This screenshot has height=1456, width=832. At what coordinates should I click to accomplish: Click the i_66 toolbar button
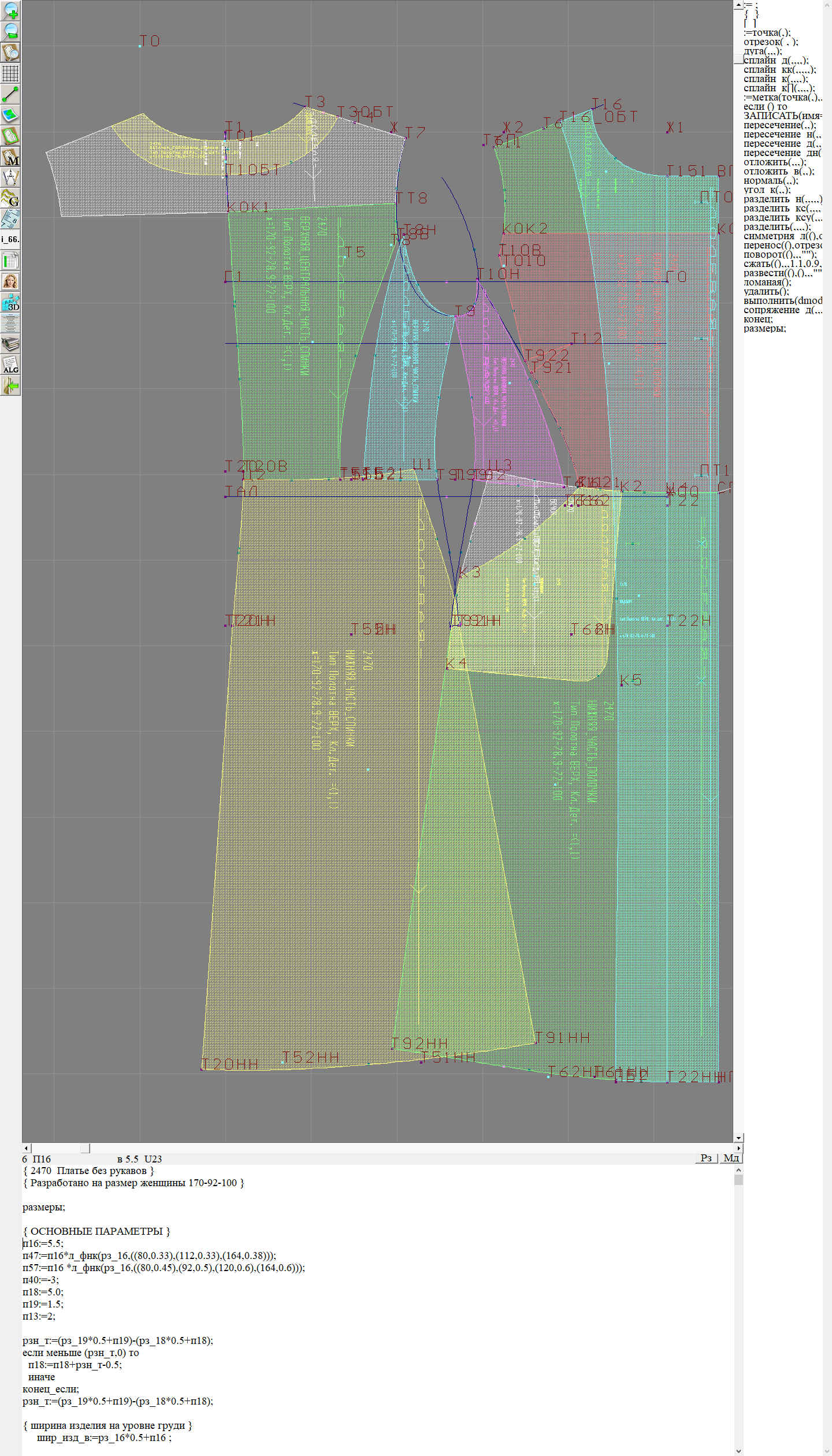tap(10, 239)
